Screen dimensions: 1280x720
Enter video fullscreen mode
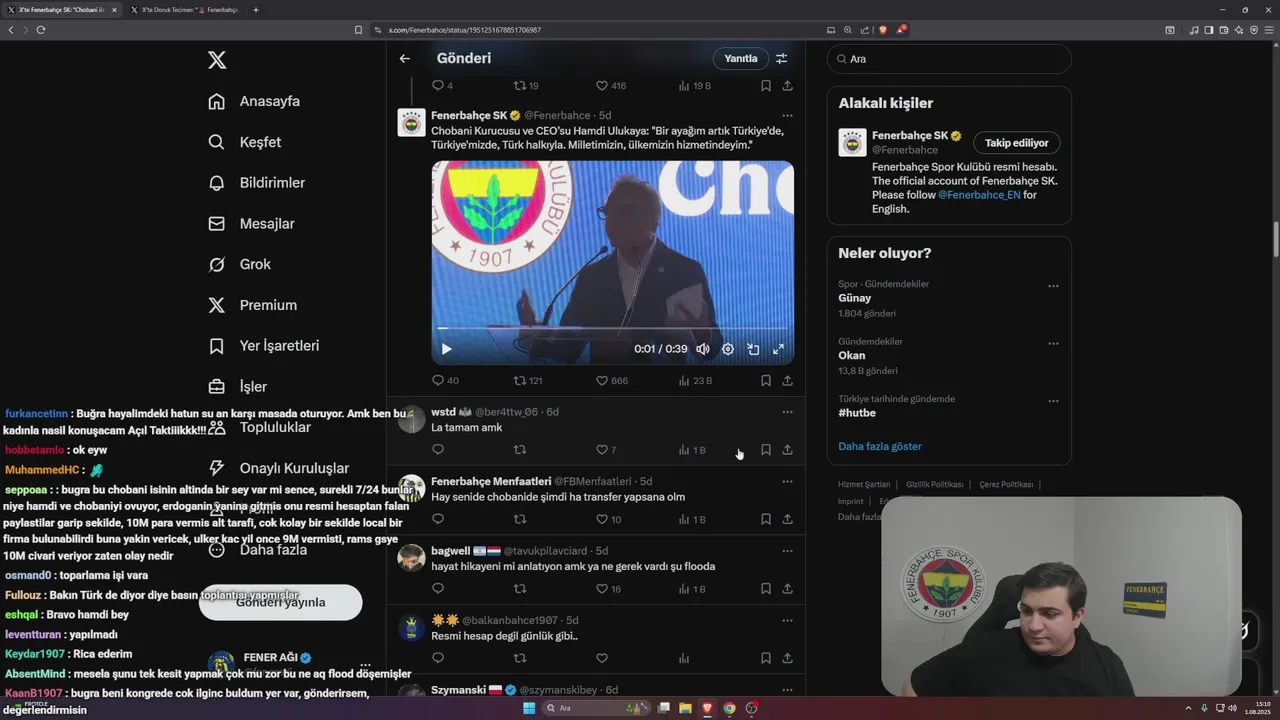(778, 349)
